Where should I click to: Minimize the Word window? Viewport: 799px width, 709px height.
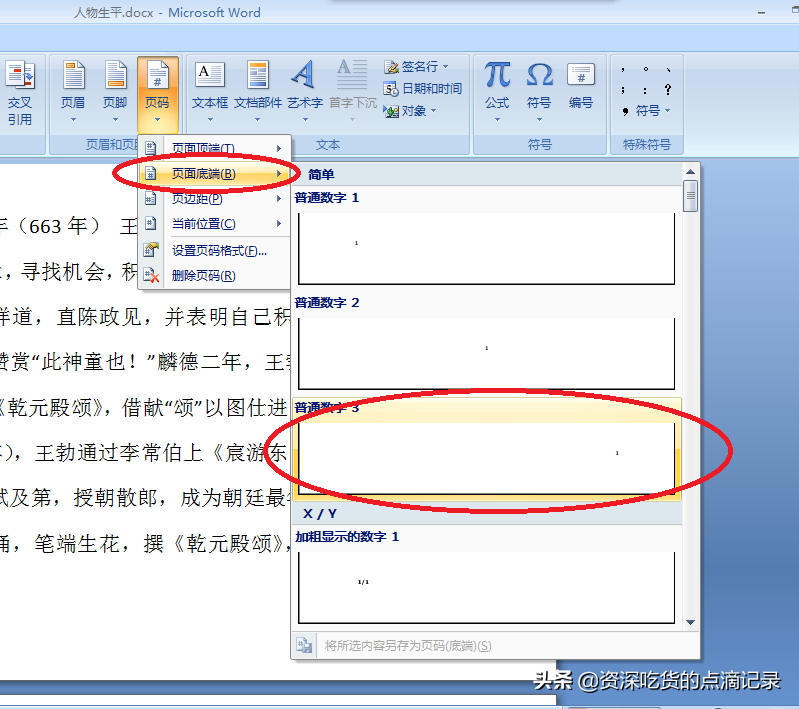click(761, 13)
